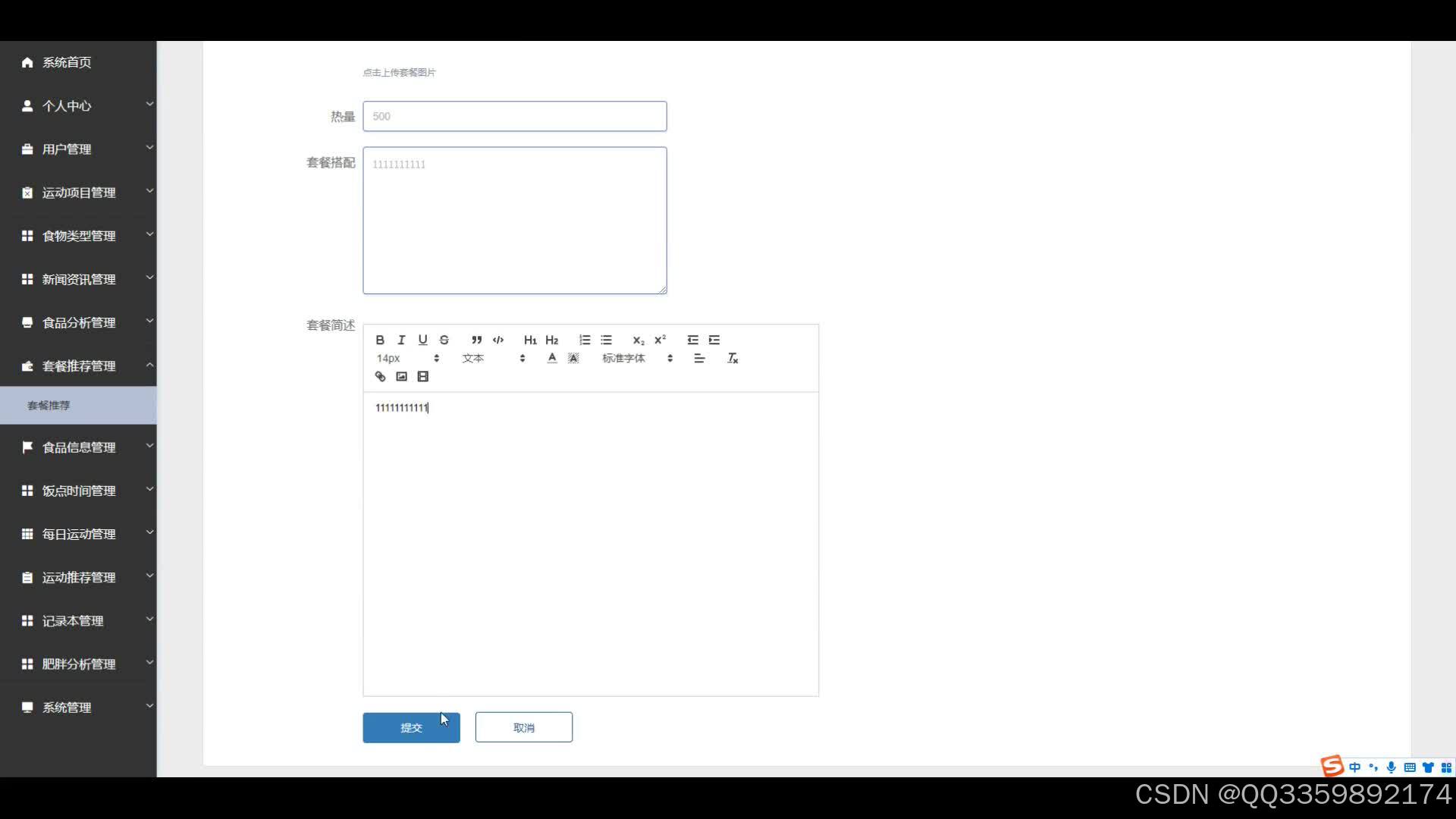
Task: Click inside the 套餐简述 rich text area
Action: click(x=591, y=544)
